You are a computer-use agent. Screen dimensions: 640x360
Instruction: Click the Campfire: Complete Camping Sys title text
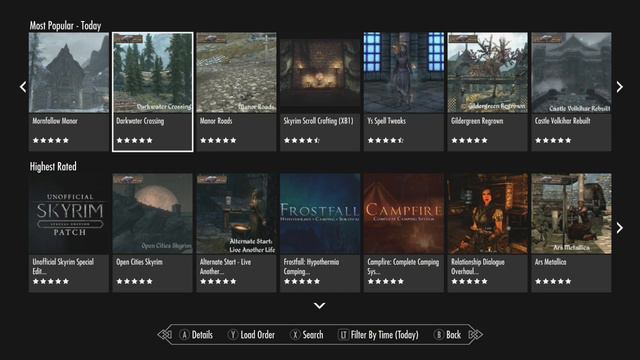tap(403, 267)
